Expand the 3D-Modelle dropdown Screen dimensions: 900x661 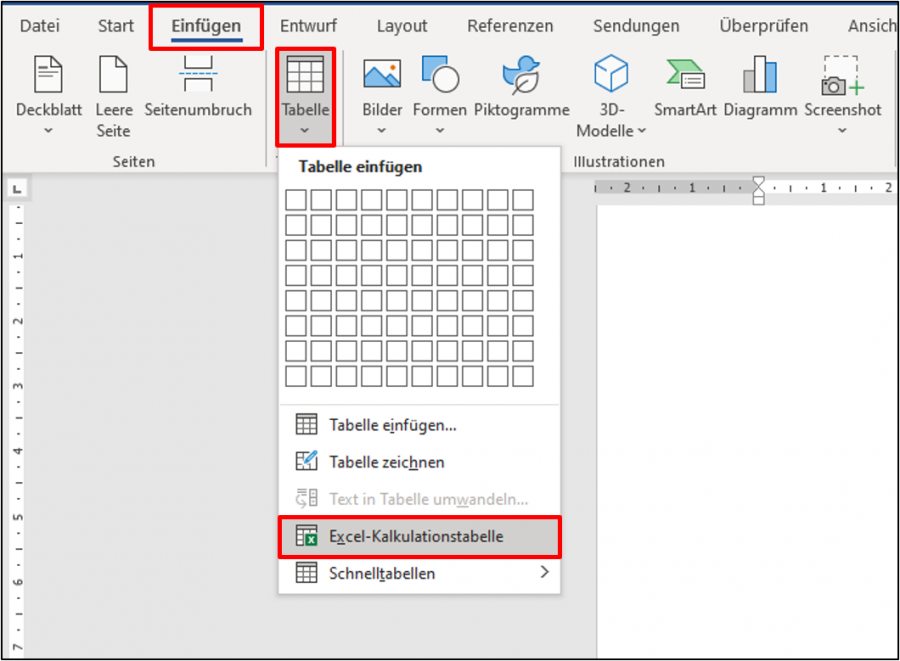(641, 131)
